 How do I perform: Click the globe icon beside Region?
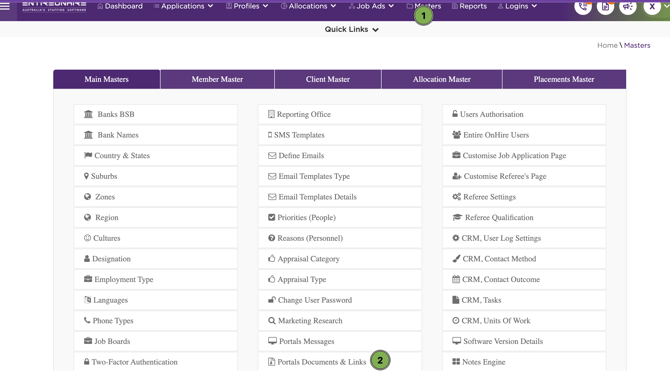click(88, 217)
